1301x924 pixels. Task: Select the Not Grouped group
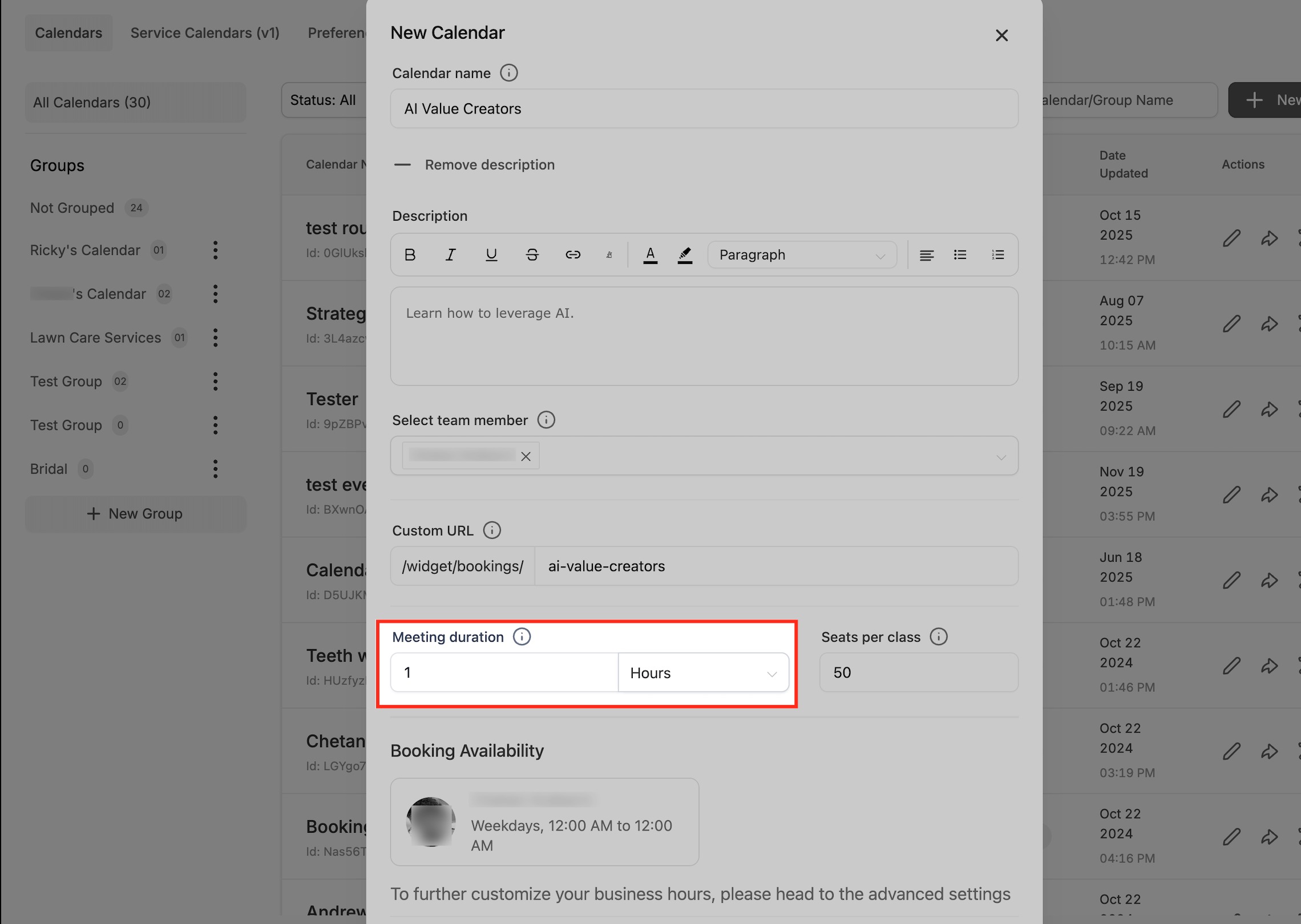(72, 208)
